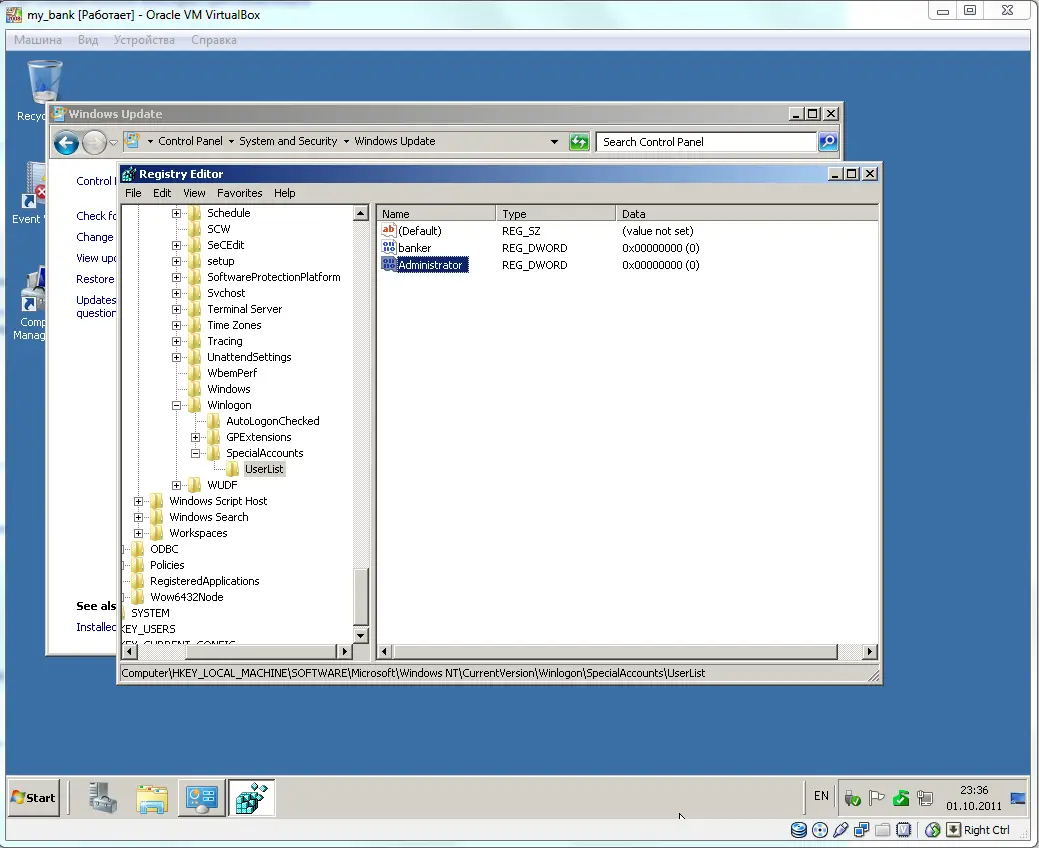This screenshot has width=1039, height=848.
Task: Click the VirtualBox shared folders status icon
Action: coord(883,829)
